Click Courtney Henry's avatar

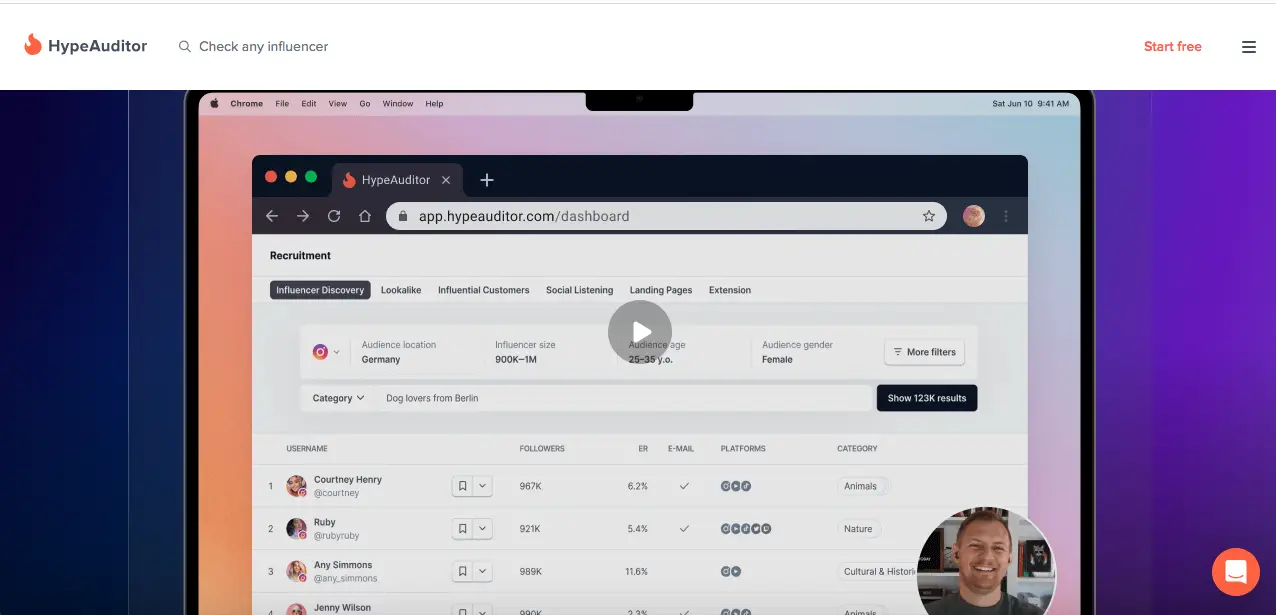pos(297,486)
